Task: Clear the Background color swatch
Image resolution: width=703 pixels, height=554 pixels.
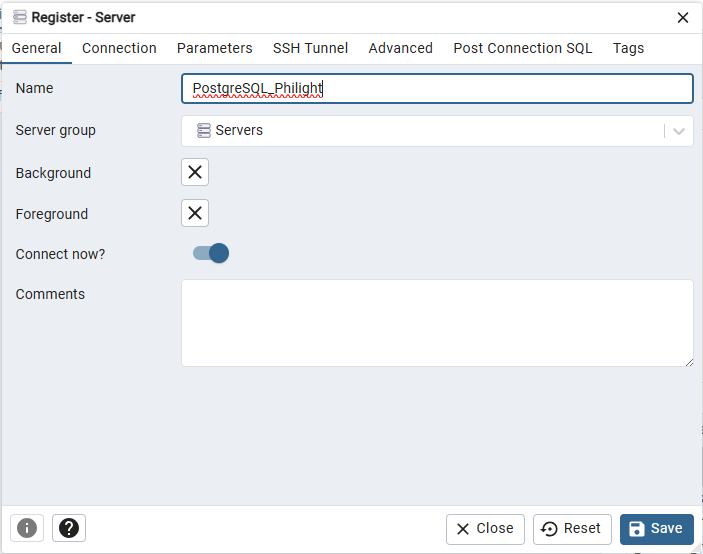Action: coord(195,172)
